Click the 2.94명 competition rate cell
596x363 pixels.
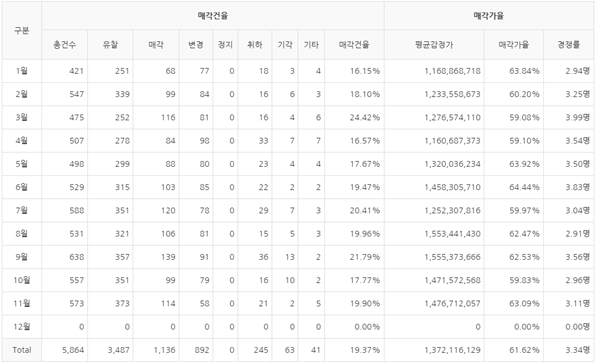(577, 71)
